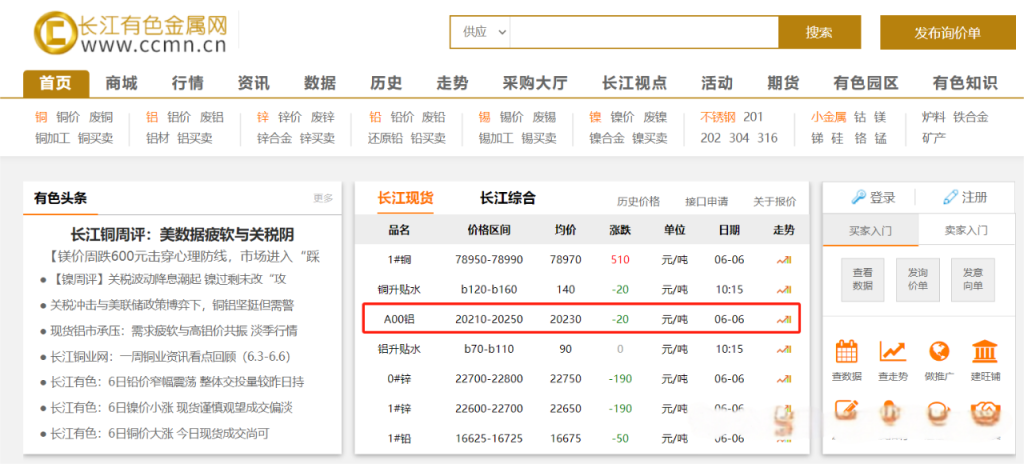Open the 历史 navigation item
The height and width of the screenshot is (464, 1024).
[x=386, y=84]
